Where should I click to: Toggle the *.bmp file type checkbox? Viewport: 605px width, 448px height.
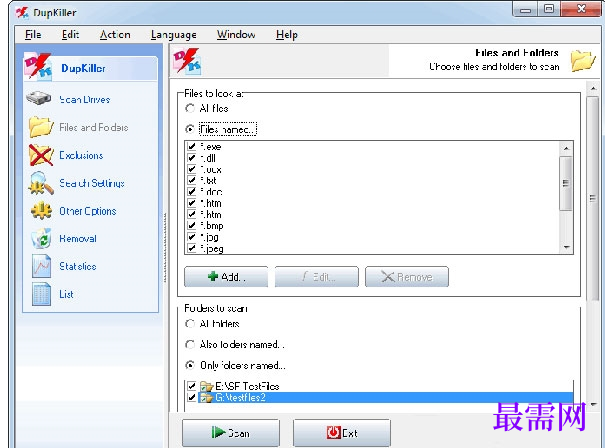point(191,225)
